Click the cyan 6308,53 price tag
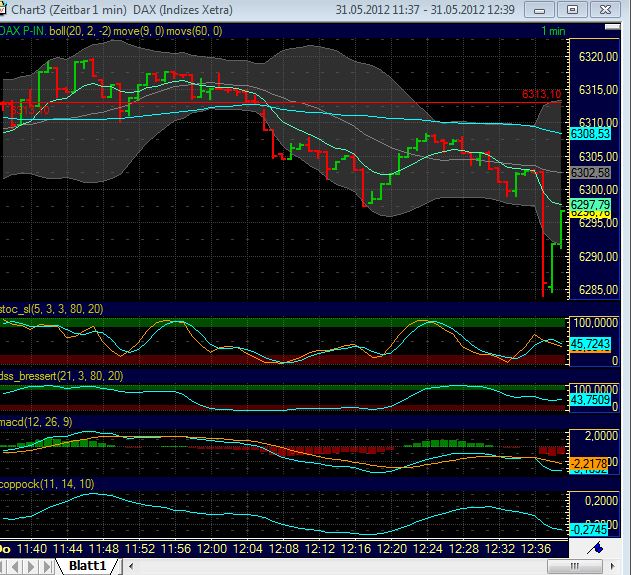The image size is (631, 575). coord(590,134)
